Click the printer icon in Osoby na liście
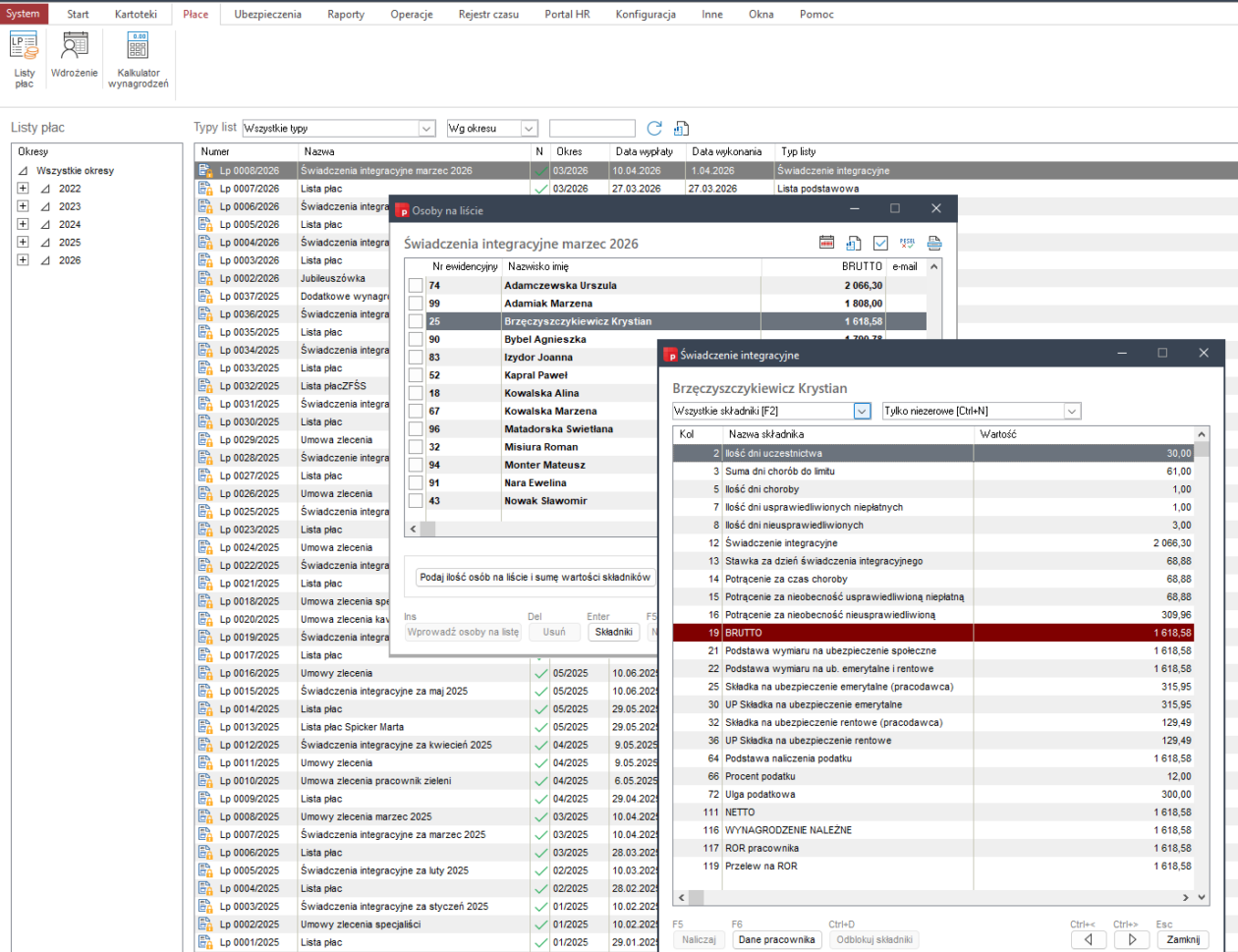This screenshot has height=952, width=1238. point(934,243)
